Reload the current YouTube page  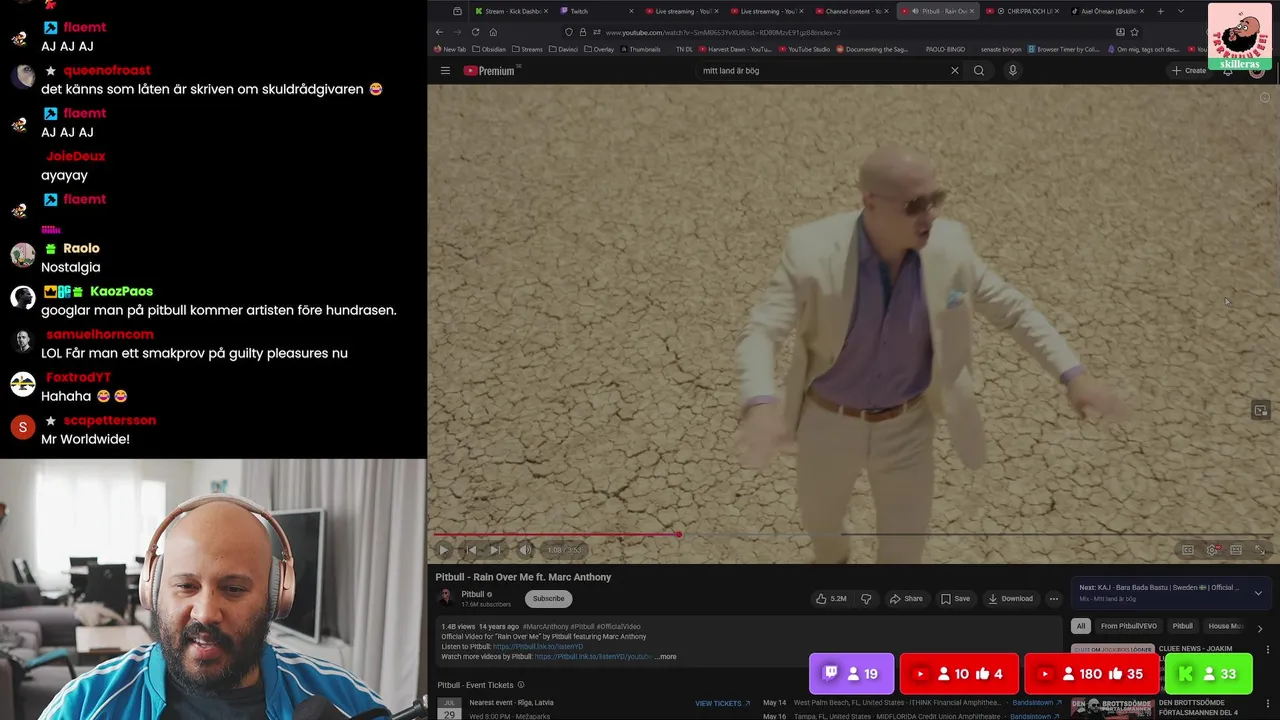475,32
